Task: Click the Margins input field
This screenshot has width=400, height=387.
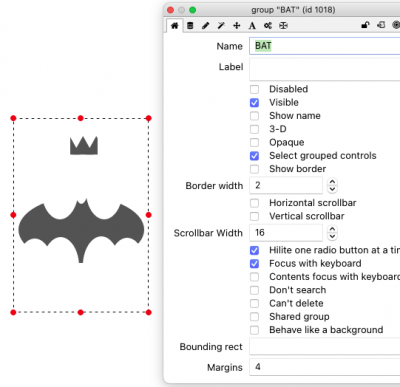Action: 325,367
